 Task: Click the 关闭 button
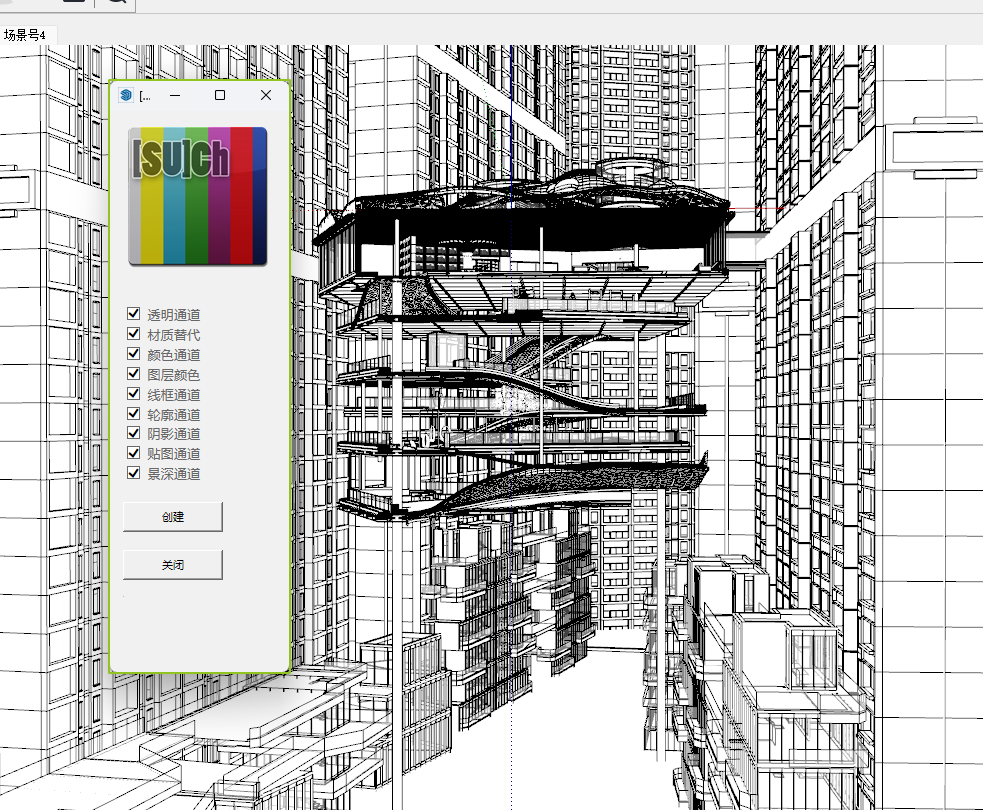pos(172,565)
